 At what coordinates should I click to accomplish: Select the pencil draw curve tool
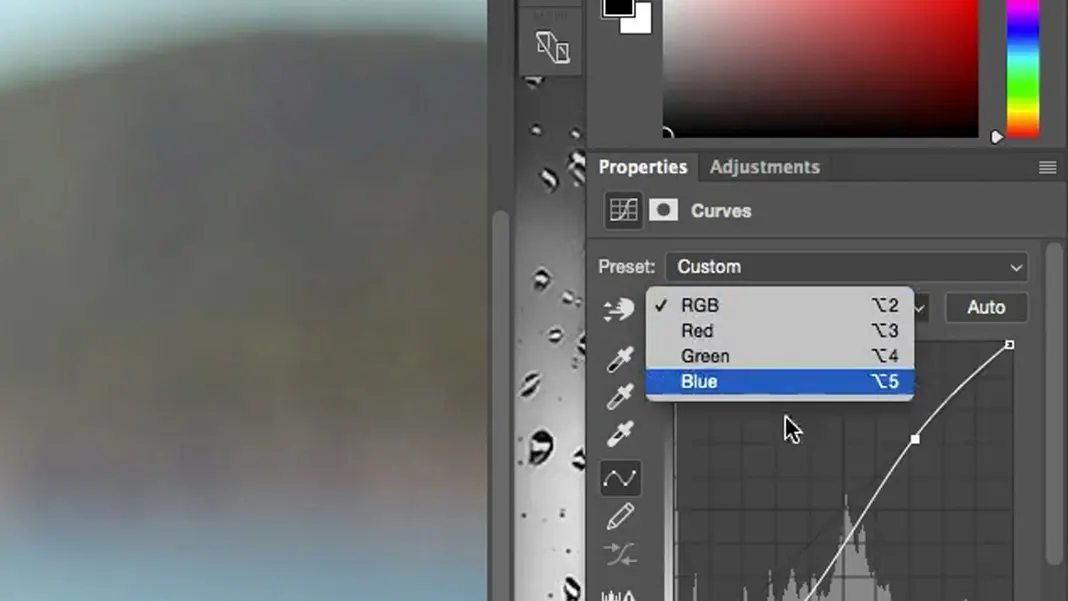pos(620,517)
